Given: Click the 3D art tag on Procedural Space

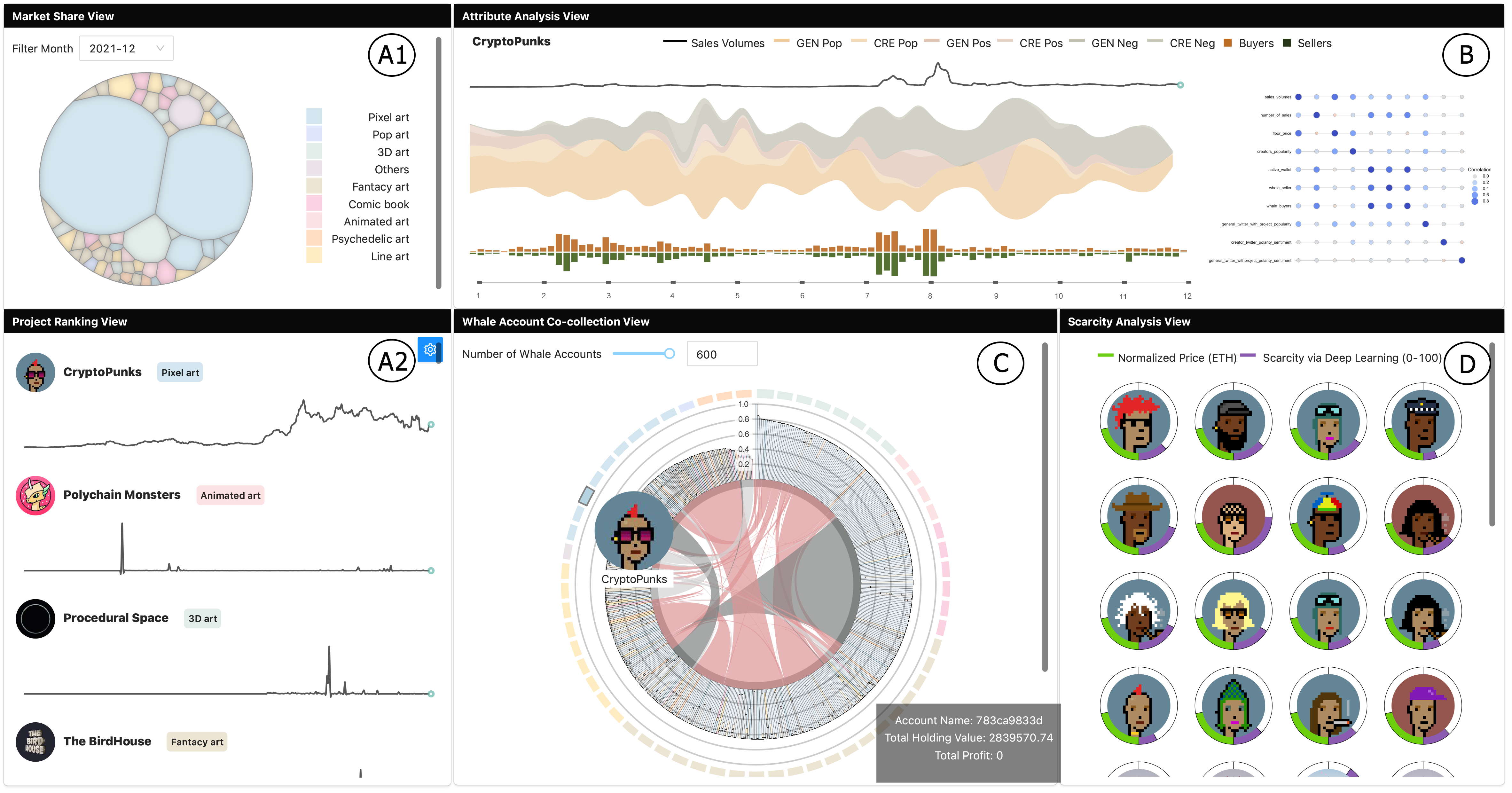Looking at the screenshot, I should coord(202,619).
